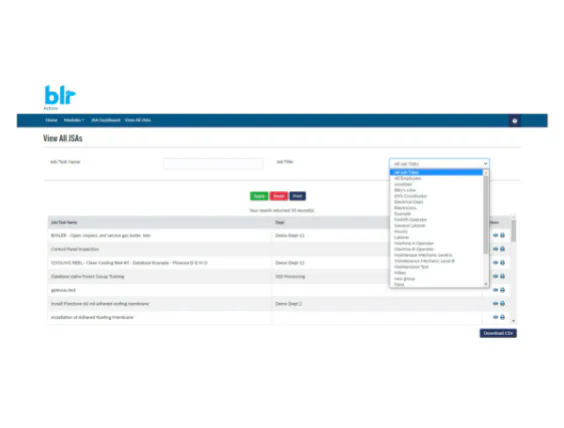Pick EHS Coordinator from the list
Viewport: 564px width, 428px height.
coord(410,196)
